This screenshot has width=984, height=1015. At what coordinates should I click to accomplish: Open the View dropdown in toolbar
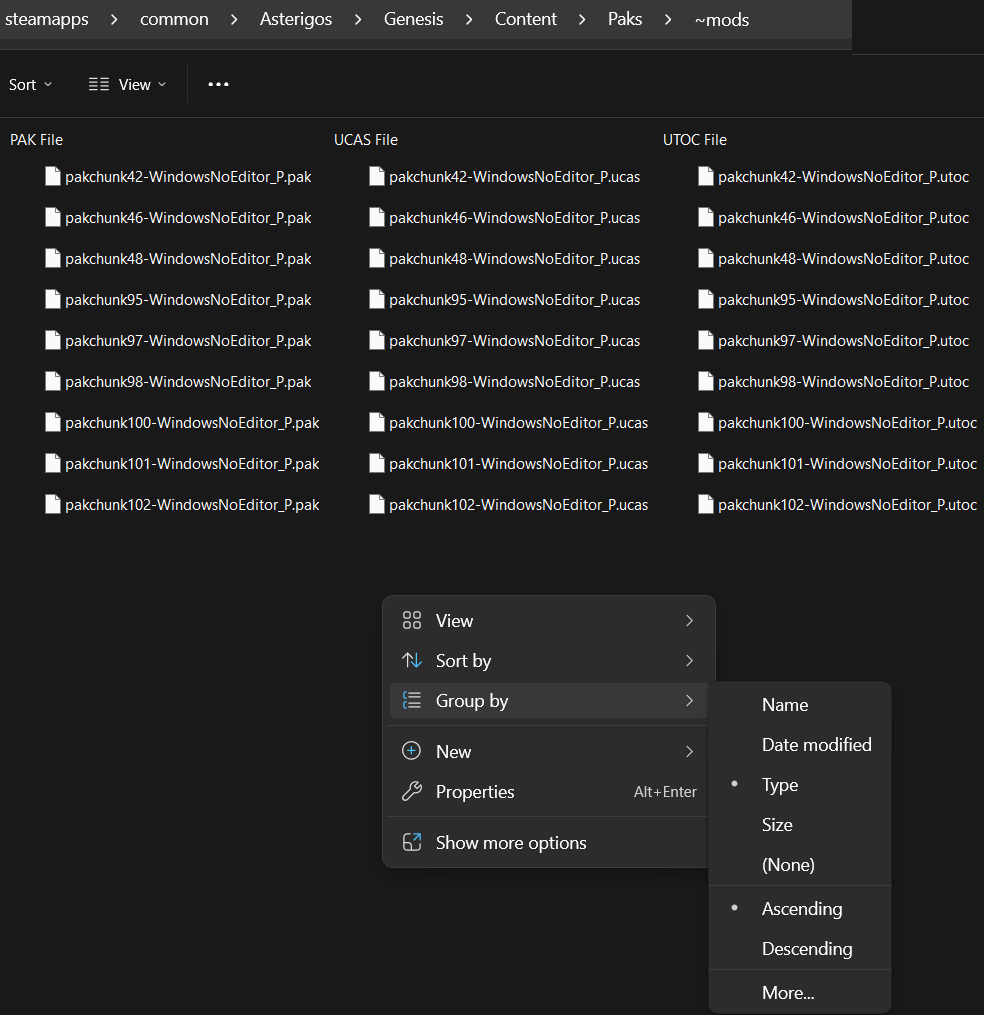pos(128,85)
